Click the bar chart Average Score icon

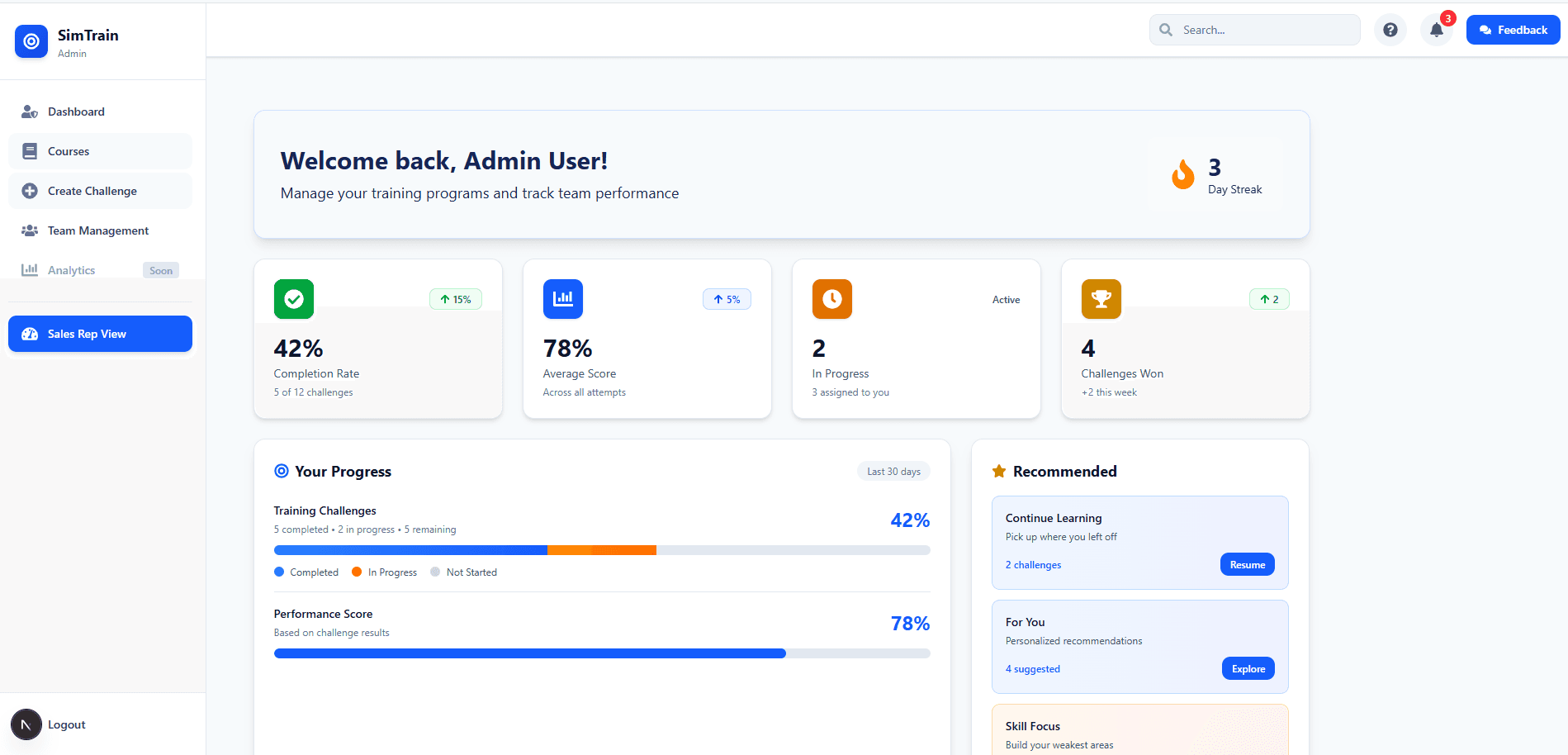[562, 299]
